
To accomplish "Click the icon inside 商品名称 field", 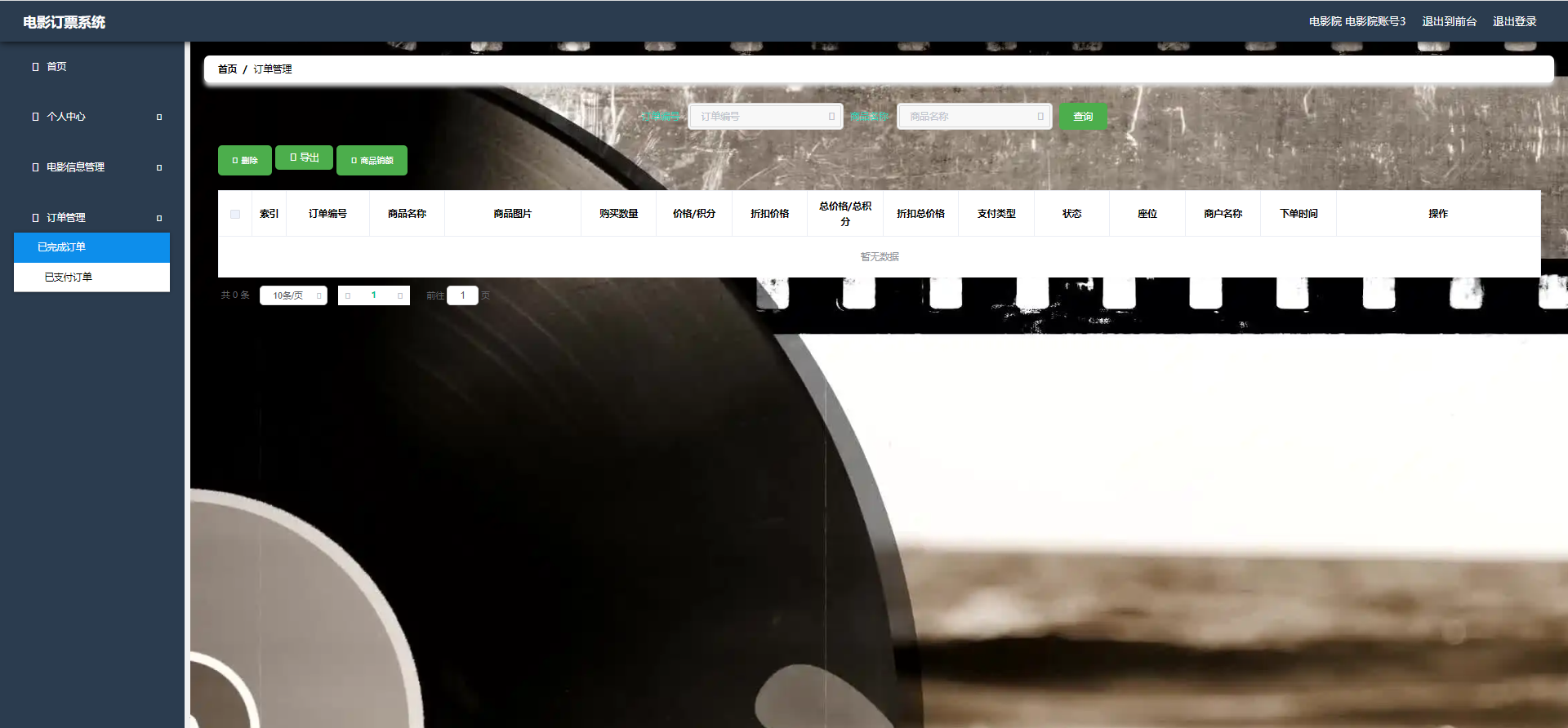I will [x=1040, y=117].
